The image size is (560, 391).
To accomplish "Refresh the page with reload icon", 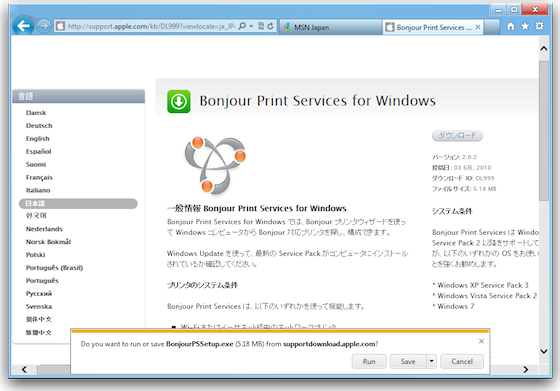I will coord(270,26).
